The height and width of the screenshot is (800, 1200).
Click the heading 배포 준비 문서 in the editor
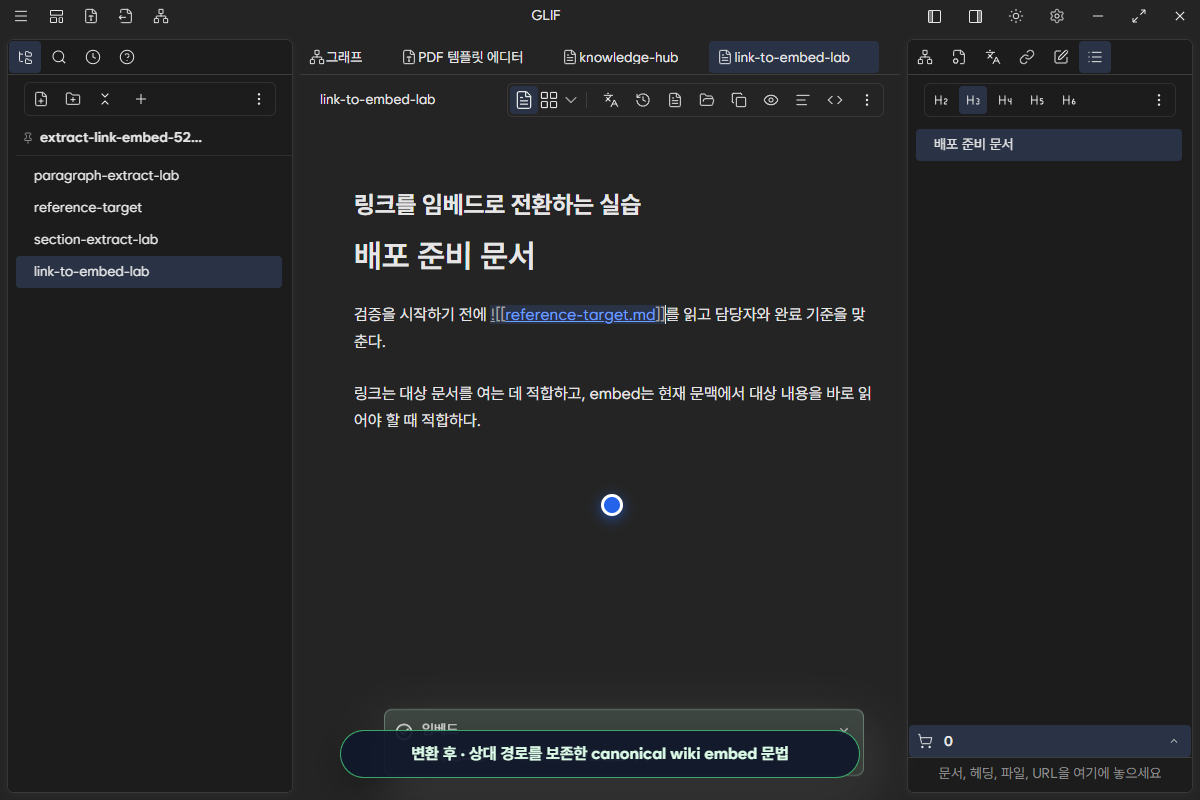444,256
